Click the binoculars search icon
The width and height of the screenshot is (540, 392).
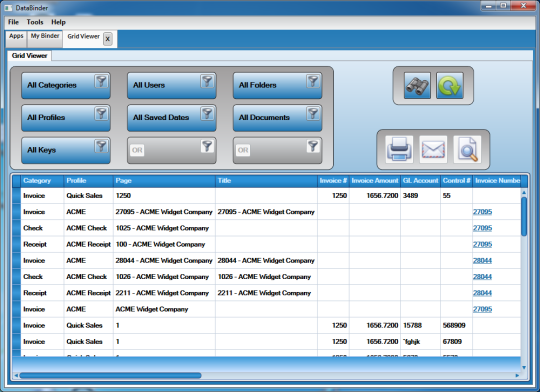417,85
